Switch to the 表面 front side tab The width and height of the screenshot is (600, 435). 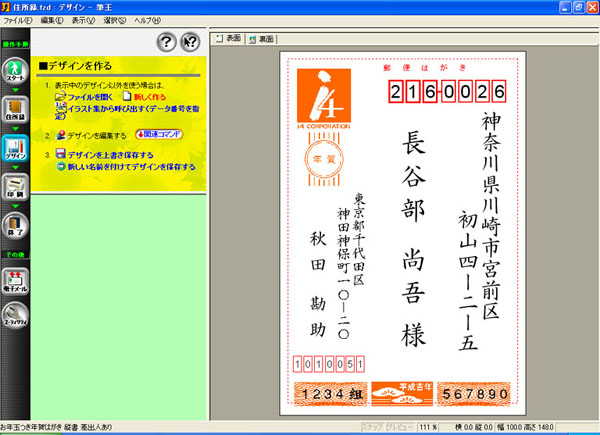tap(229, 38)
